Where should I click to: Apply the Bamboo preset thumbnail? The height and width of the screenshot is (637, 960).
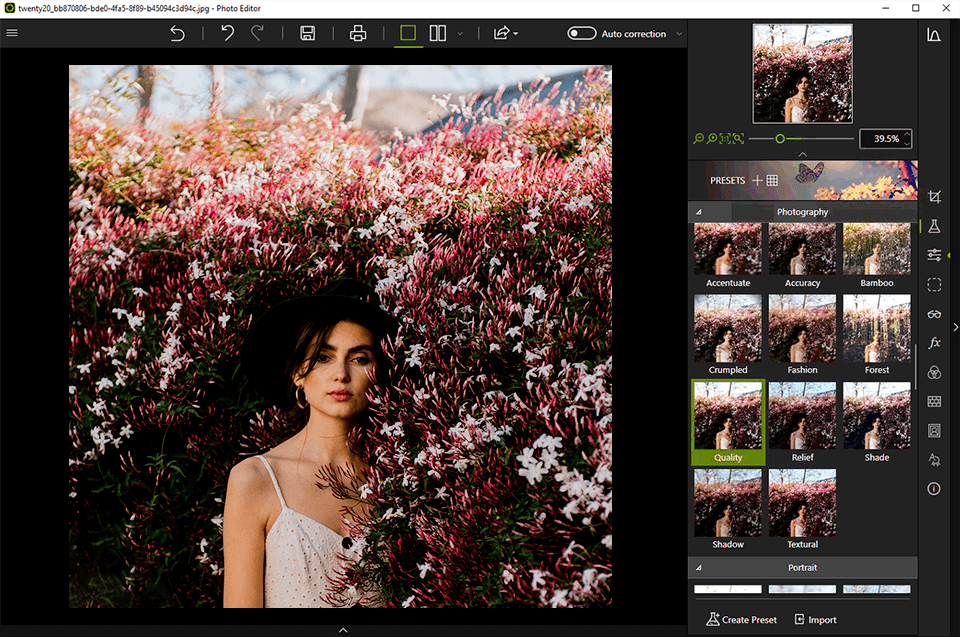(876, 250)
